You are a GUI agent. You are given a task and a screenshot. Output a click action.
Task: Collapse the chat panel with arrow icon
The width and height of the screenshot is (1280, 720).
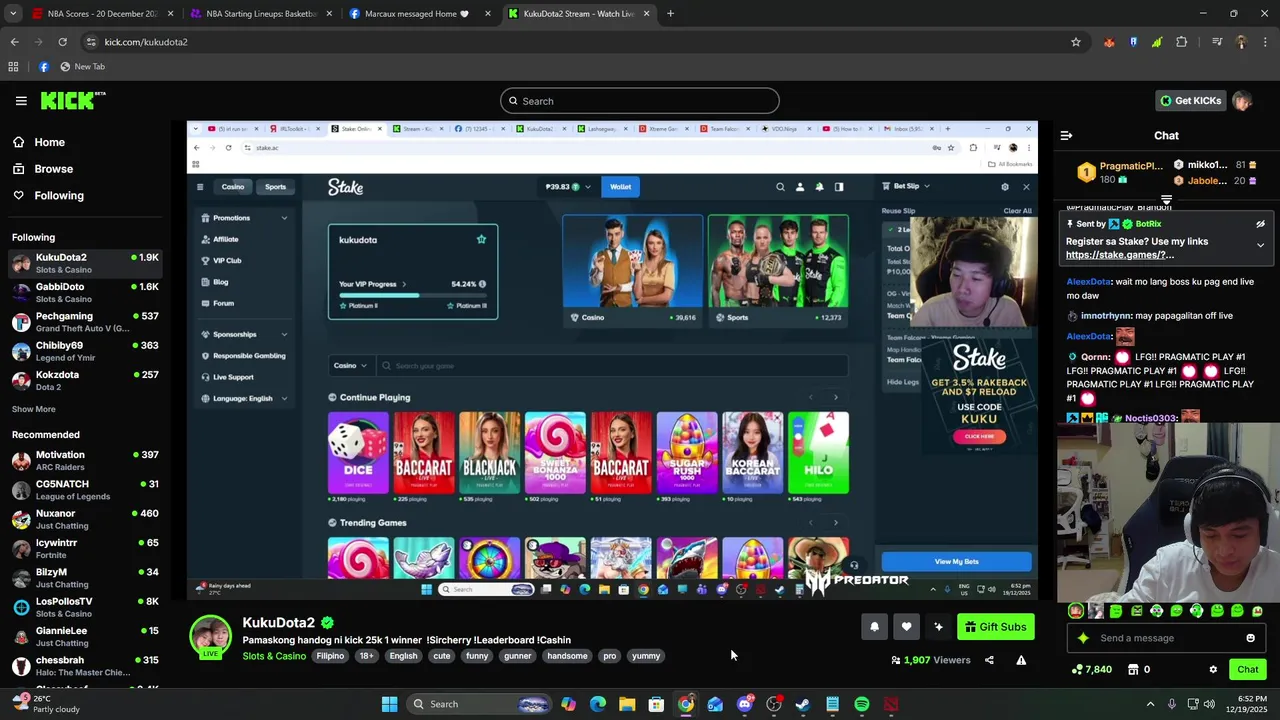coord(1066,135)
